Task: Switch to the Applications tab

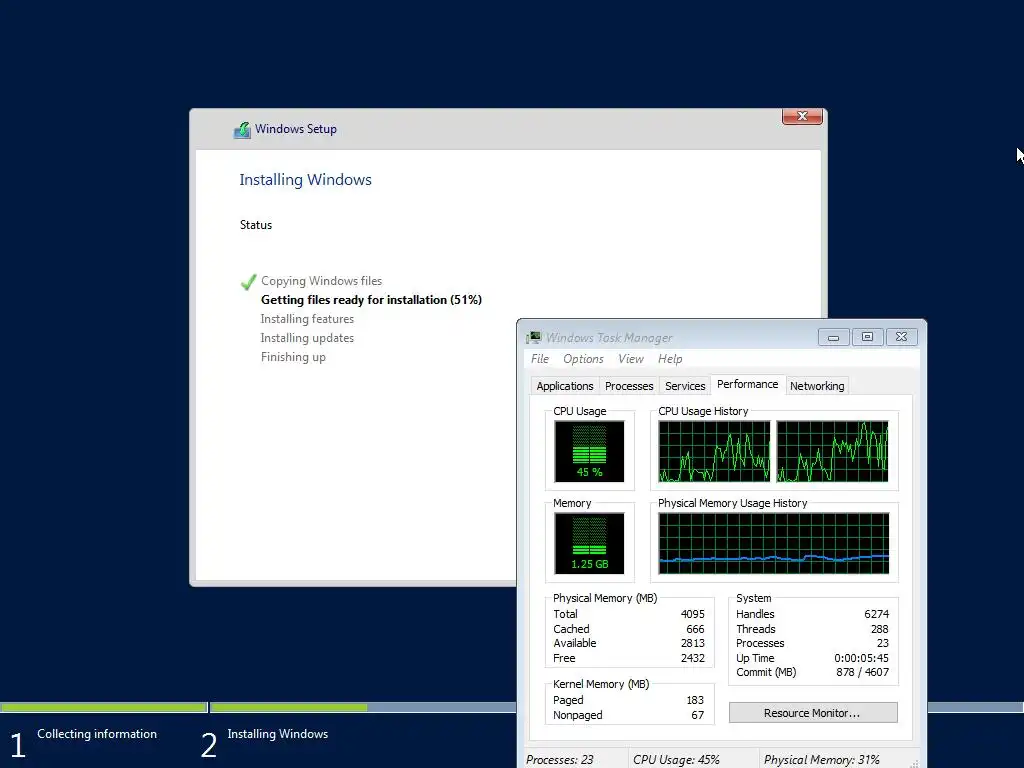Action: 565,386
